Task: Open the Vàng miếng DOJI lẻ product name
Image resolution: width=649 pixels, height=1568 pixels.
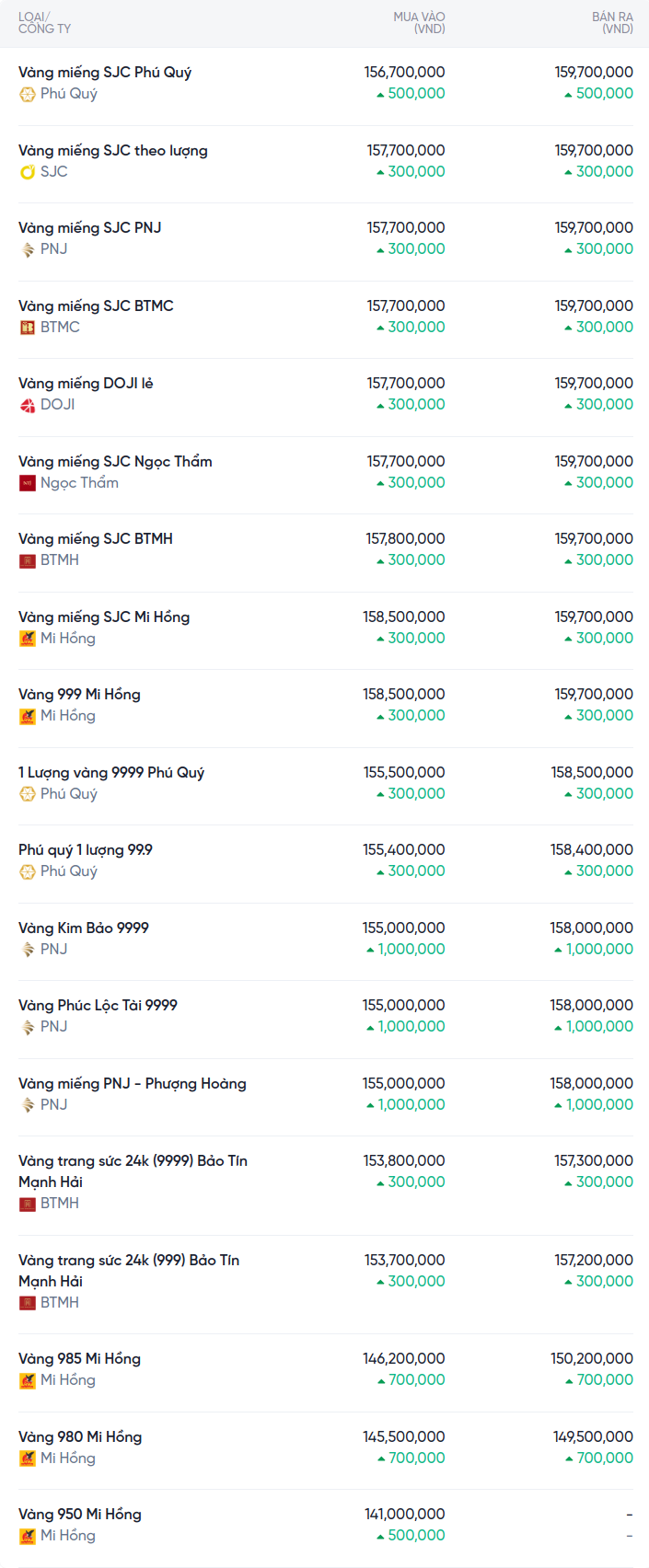Action: (86, 383)
